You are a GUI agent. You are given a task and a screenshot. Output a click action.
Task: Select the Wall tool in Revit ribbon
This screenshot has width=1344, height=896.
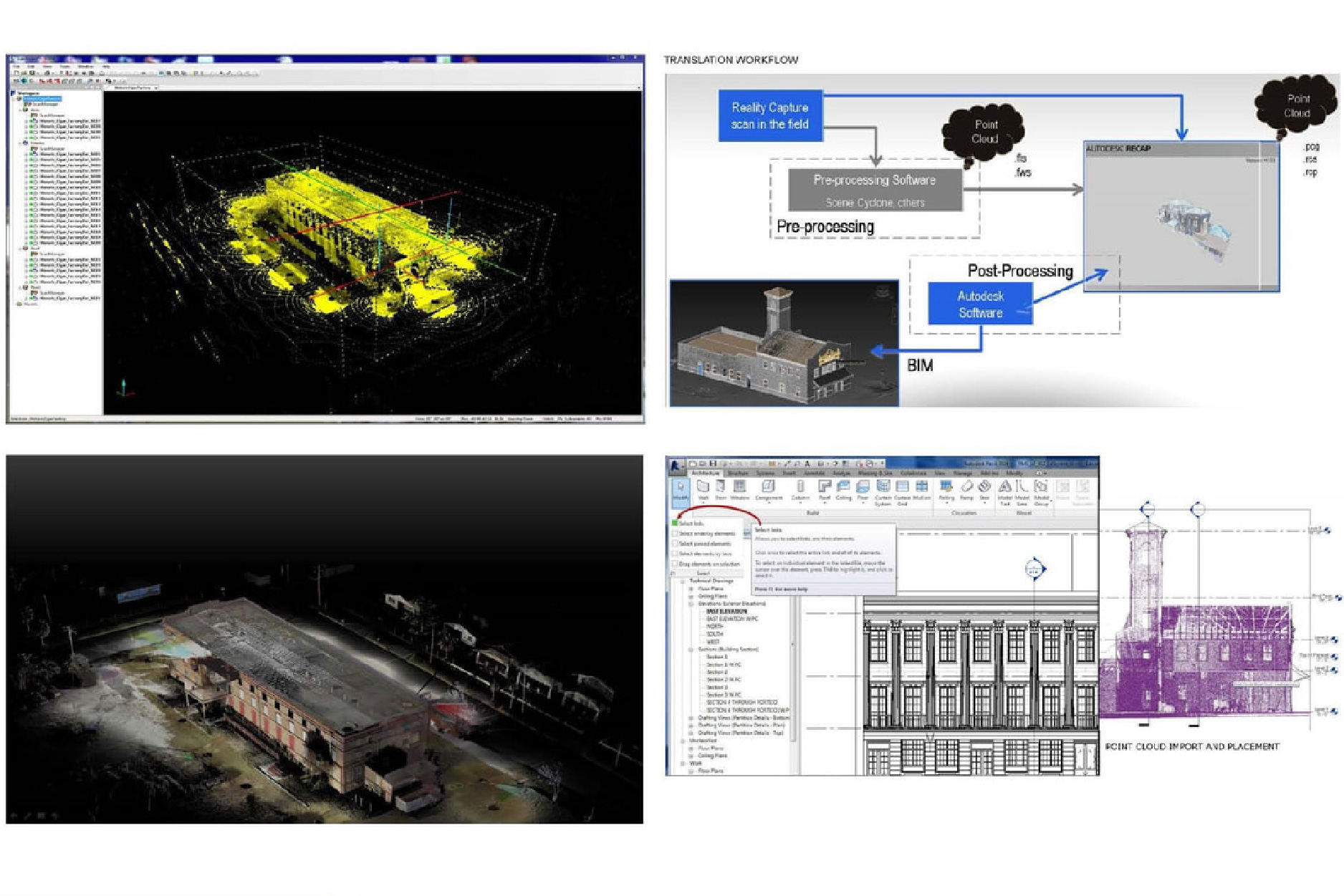coord(703,491)
